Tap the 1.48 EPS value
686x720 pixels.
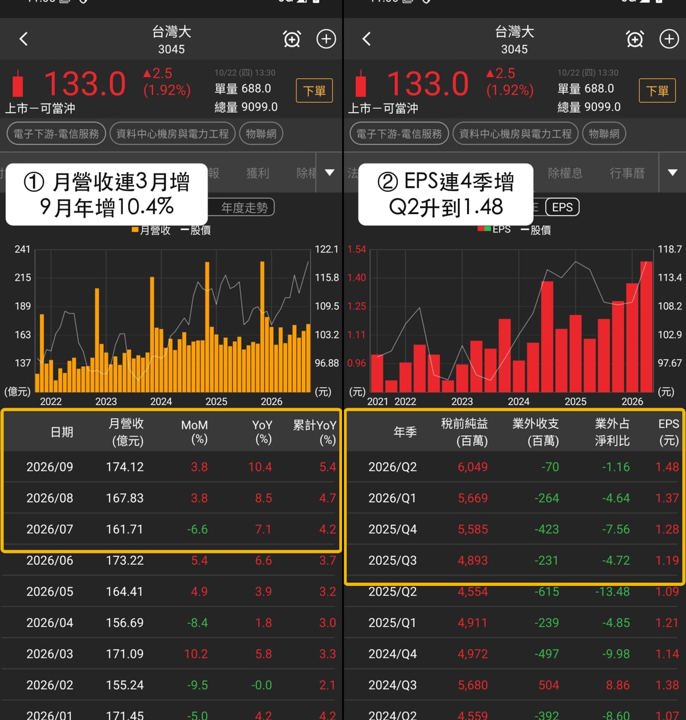point(667,467)
